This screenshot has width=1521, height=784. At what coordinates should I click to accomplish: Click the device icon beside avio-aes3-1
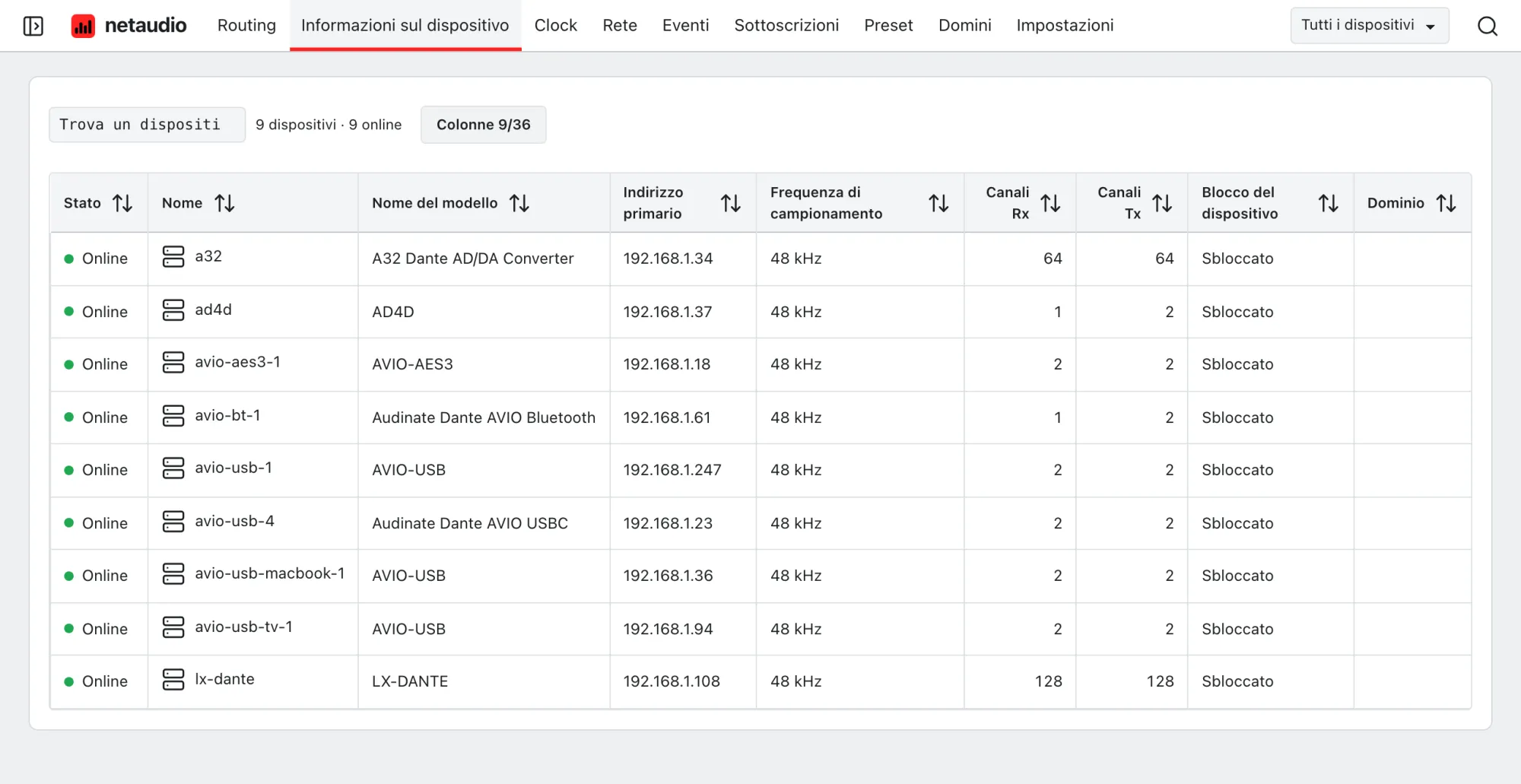(173, 363)
